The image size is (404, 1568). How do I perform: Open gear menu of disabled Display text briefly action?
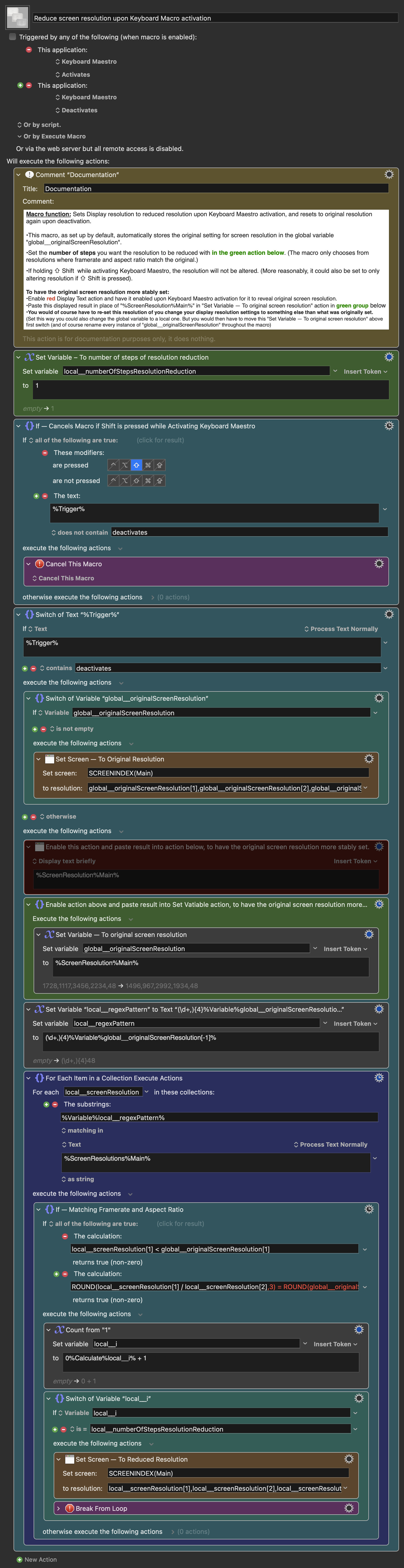pyautogui.click(x=379, y=847)
